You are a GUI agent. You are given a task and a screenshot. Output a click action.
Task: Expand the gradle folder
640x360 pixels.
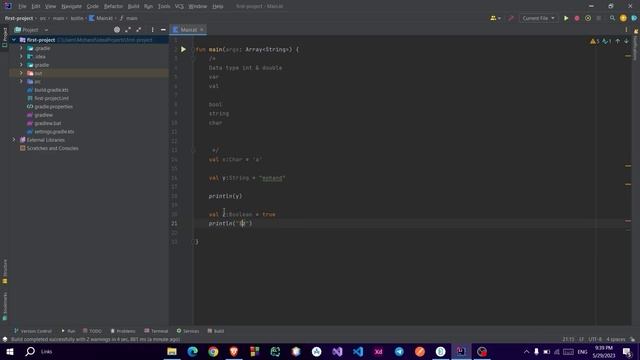coord(21,65)
